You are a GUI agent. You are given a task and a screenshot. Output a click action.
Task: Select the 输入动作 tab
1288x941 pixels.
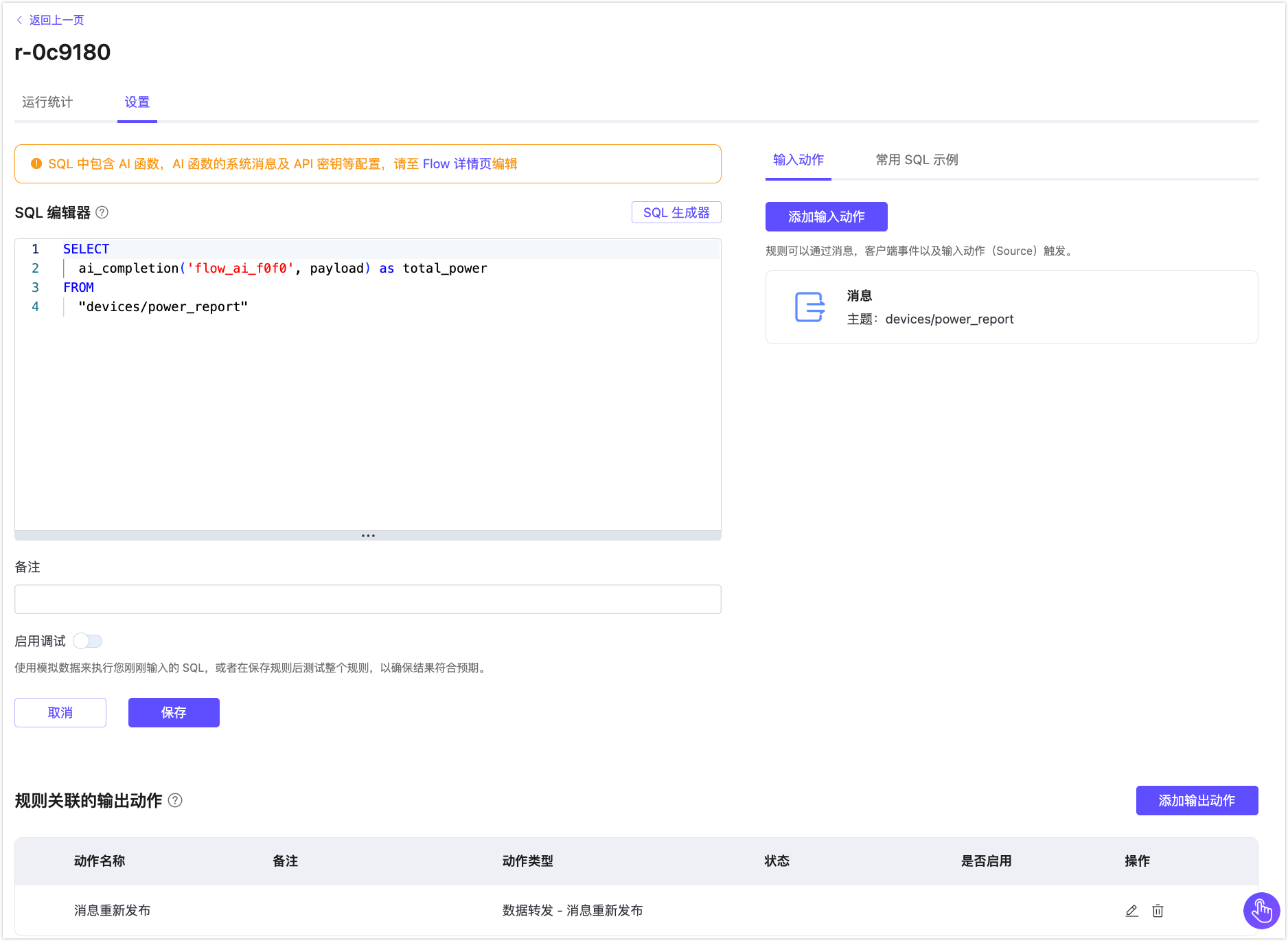[x=798, y=160]
